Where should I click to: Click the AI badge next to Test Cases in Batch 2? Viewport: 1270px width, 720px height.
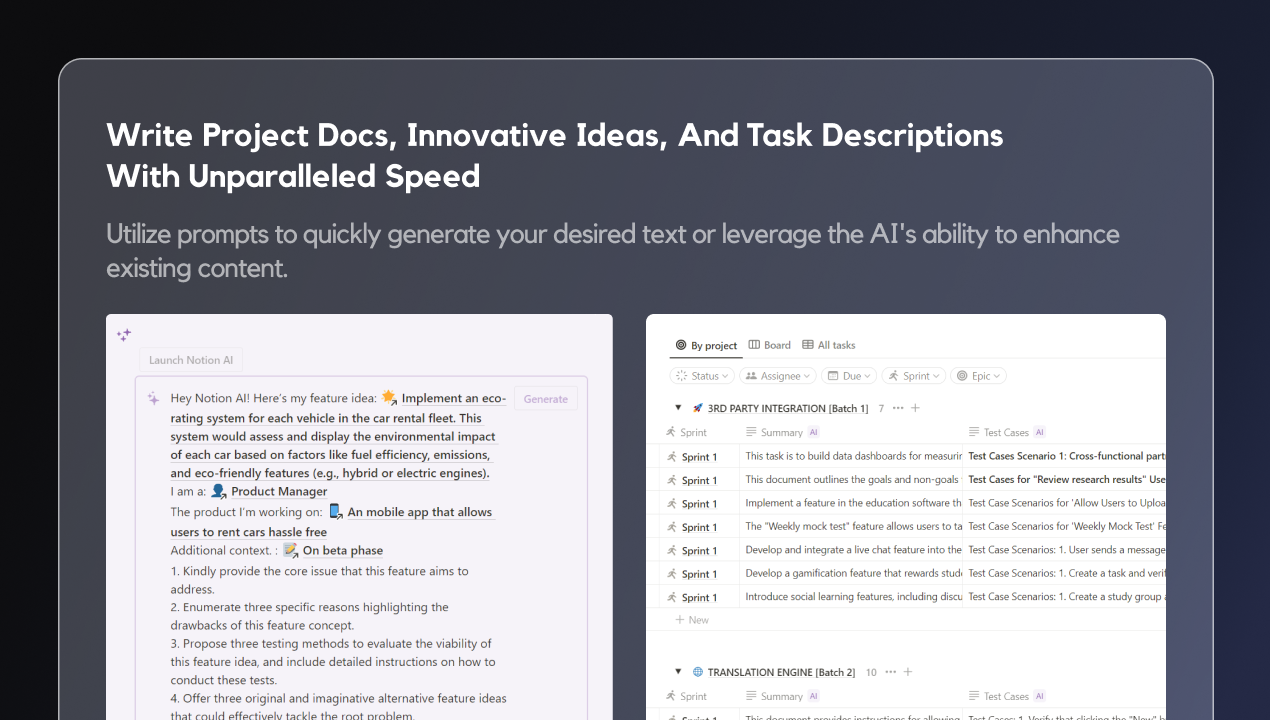pyautogui.click(x=1040, y=696)
